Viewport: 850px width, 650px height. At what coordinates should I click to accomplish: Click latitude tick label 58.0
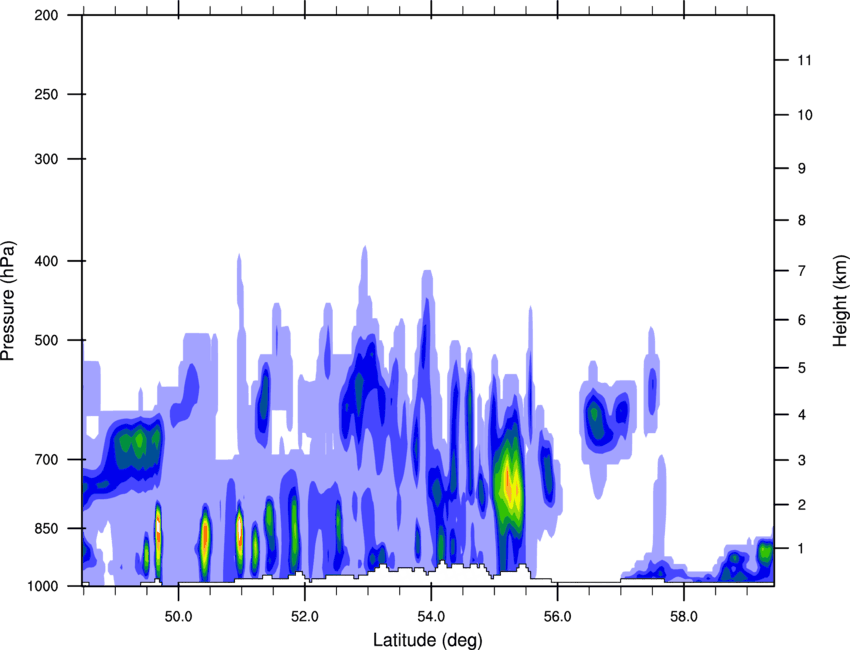684,617
